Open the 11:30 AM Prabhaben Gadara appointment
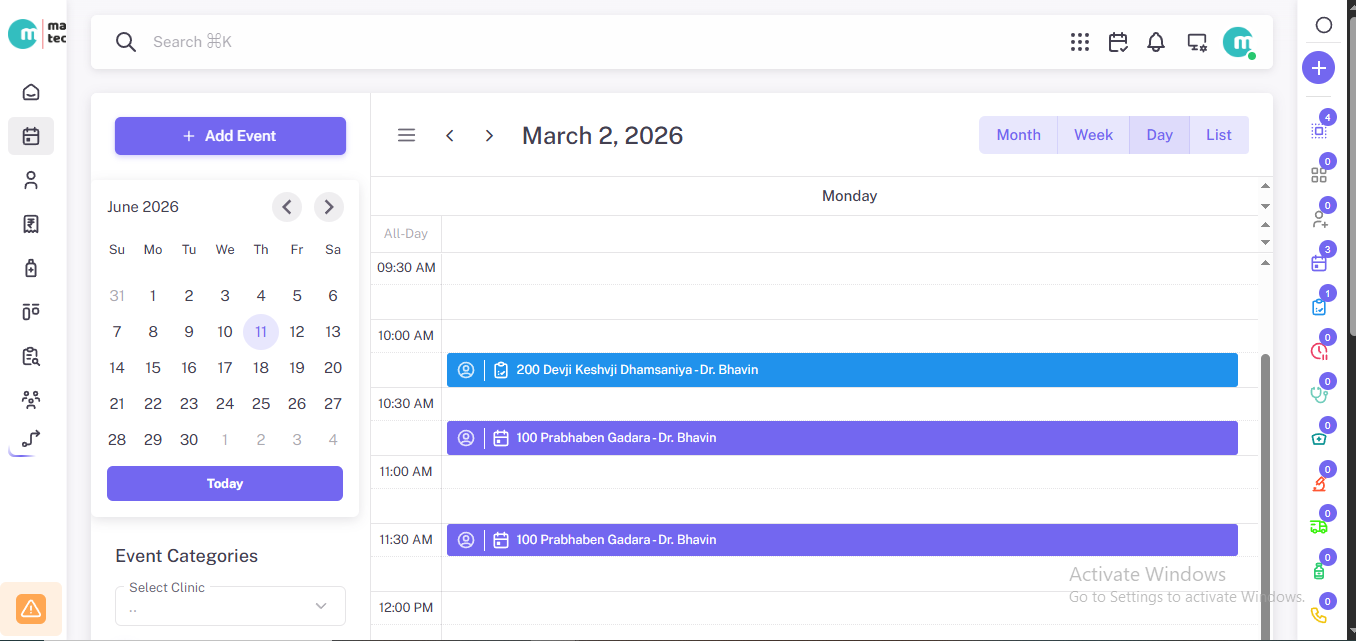Image resolution: width=1356 pixels, height=641 pixels. tap(842, 540)
